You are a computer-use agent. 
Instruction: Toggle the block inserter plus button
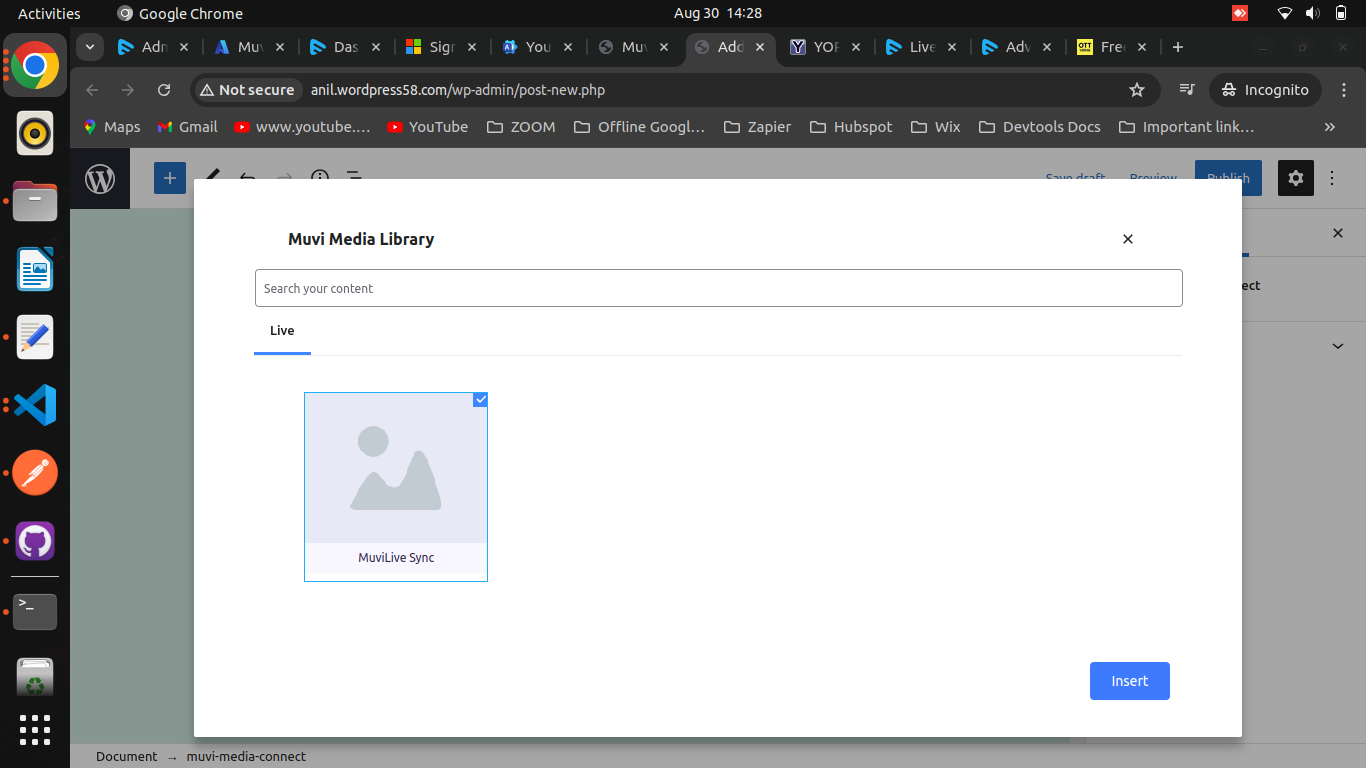[170, 179]
